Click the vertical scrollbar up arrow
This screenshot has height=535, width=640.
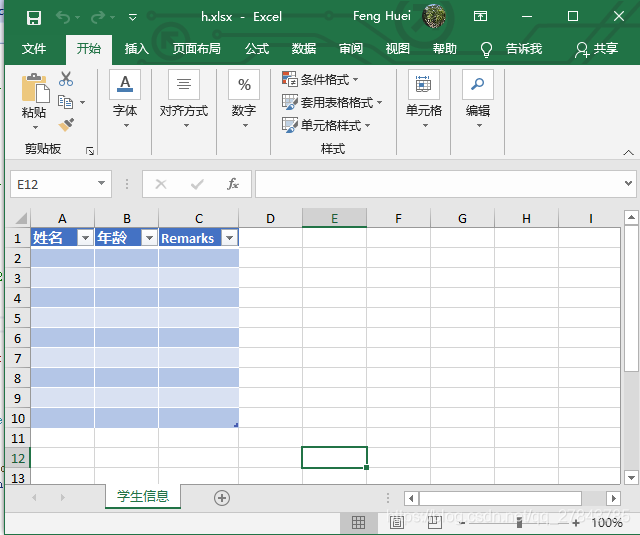pyautogui.click(x=631, y=218)
